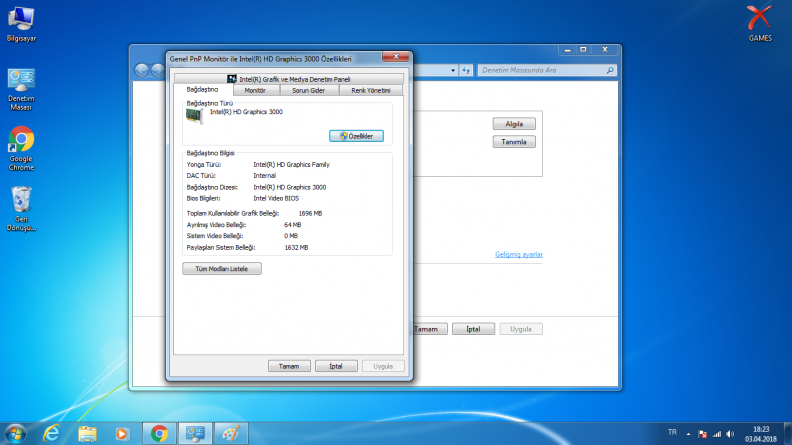Screen dimensions: 792x445
Task: Click the Algıla button in Control Panel
Action: 514,124
